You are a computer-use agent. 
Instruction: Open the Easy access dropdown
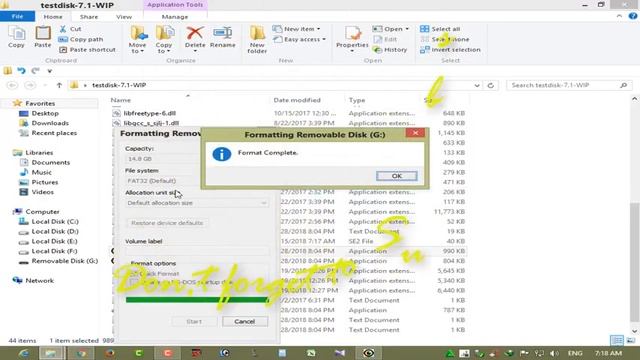300,39
